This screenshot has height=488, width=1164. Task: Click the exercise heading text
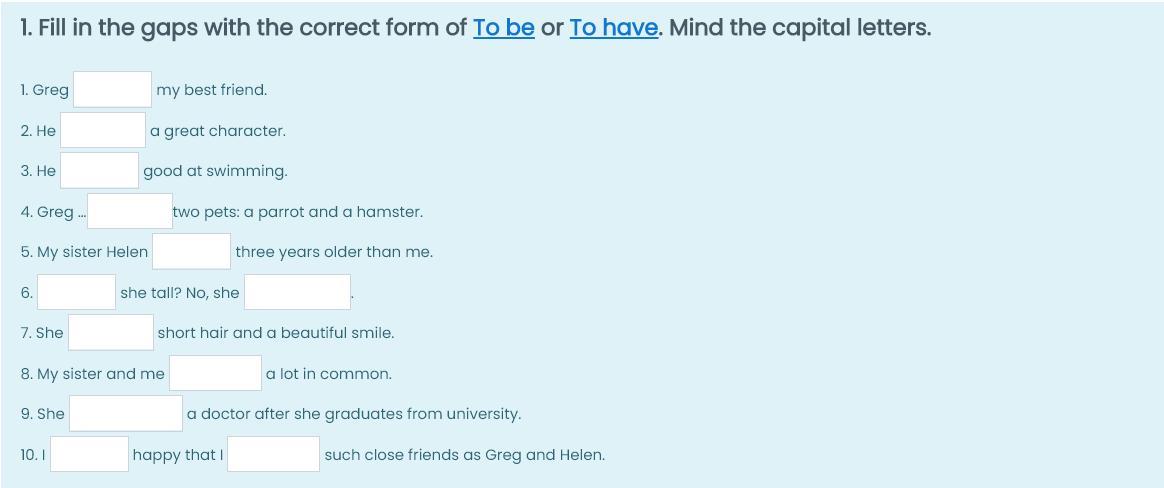[240, 28]
